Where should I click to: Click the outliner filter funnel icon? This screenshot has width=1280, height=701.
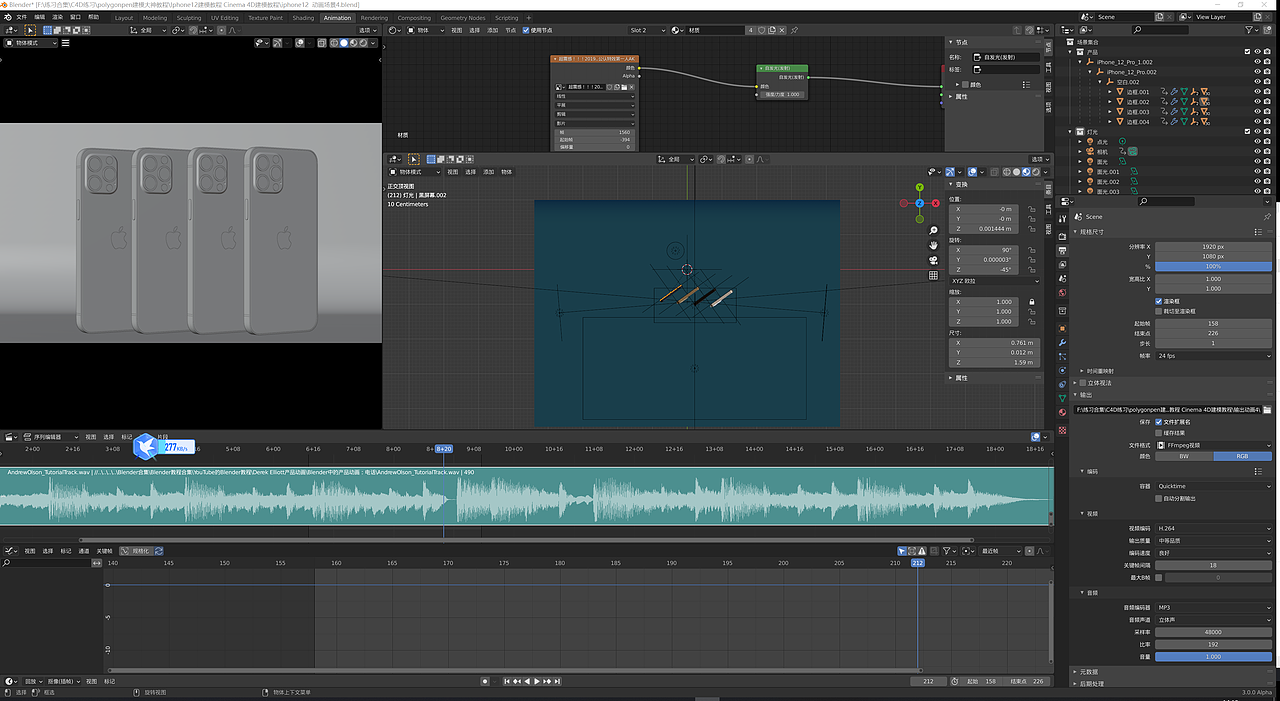point(1250,30)
